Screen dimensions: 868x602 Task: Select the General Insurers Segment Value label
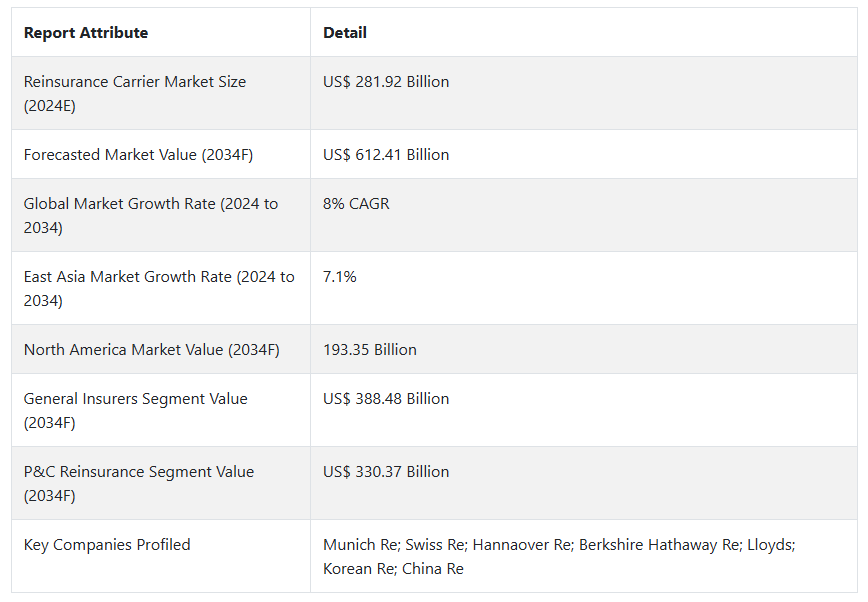point(135,410)
